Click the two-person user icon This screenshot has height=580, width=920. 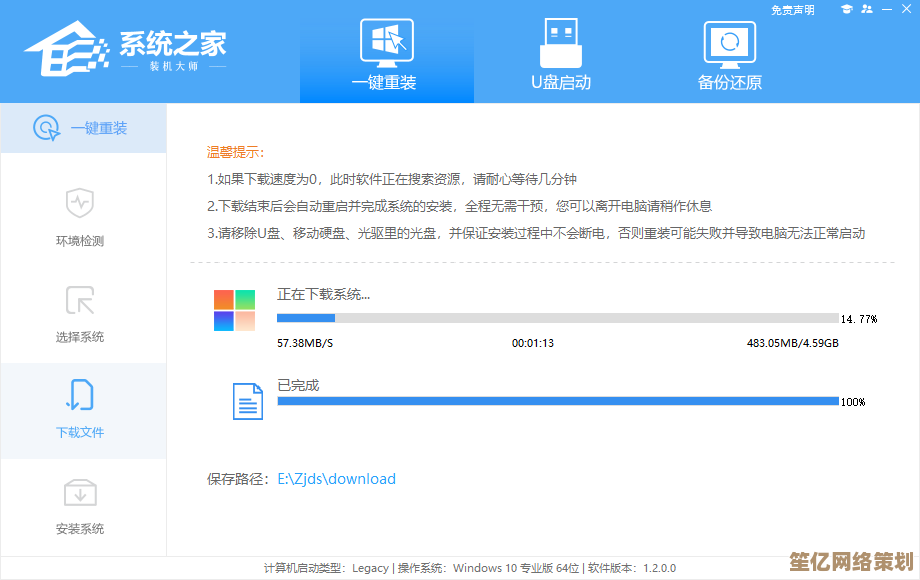coord(867,10)
